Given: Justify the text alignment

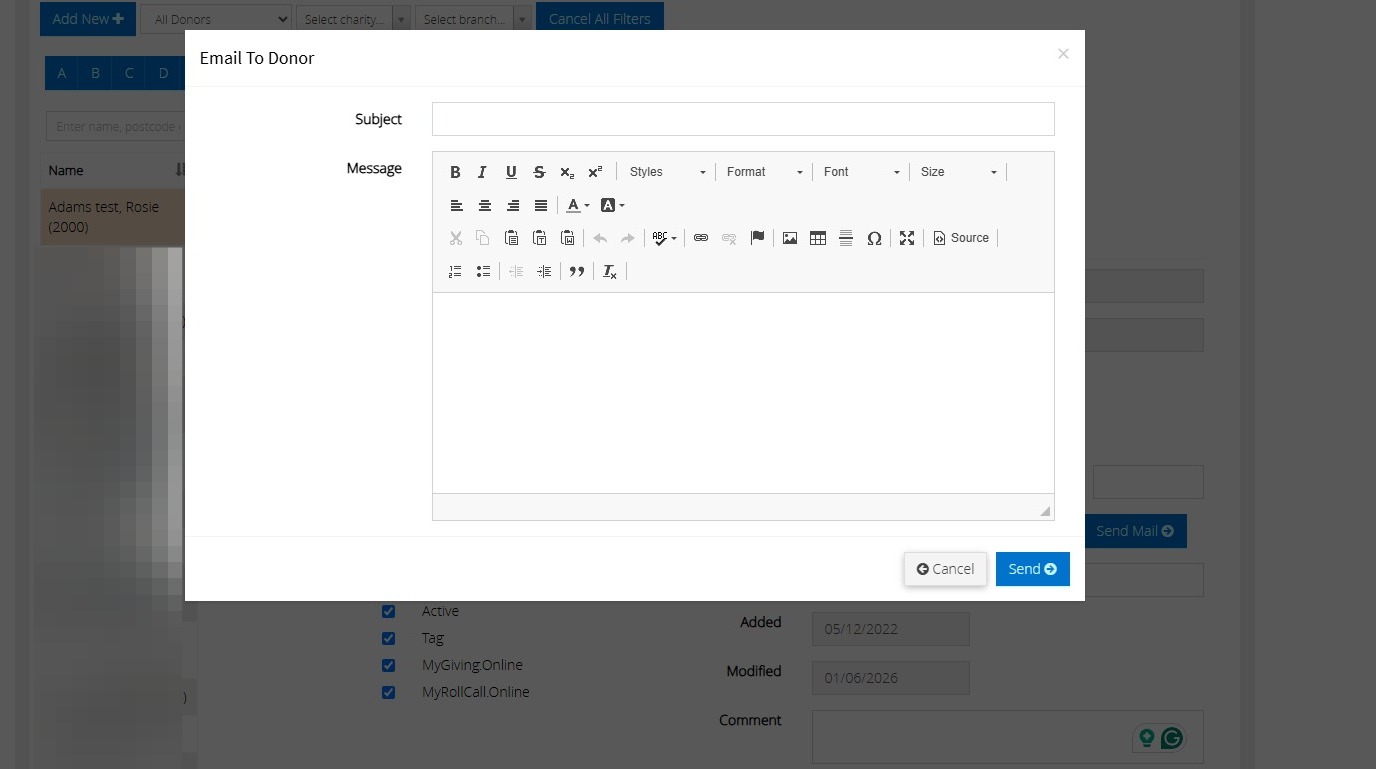Looking at the screenshot, I should 541,205.
